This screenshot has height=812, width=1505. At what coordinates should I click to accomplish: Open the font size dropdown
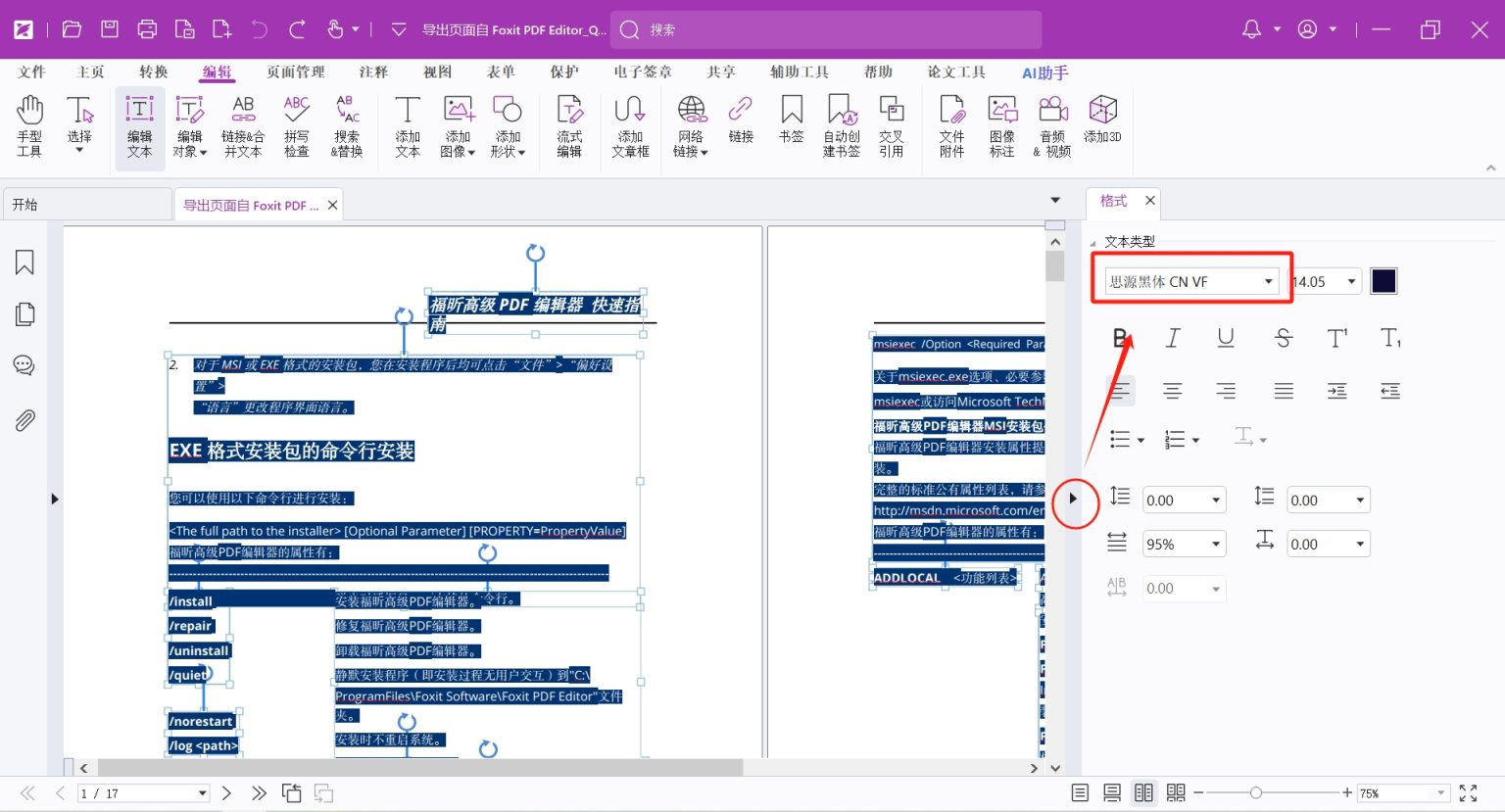click(x=1352, y=282)
